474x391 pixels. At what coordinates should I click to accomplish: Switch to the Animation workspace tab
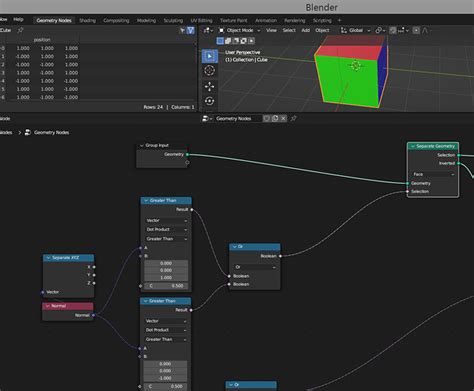[266, 20]
